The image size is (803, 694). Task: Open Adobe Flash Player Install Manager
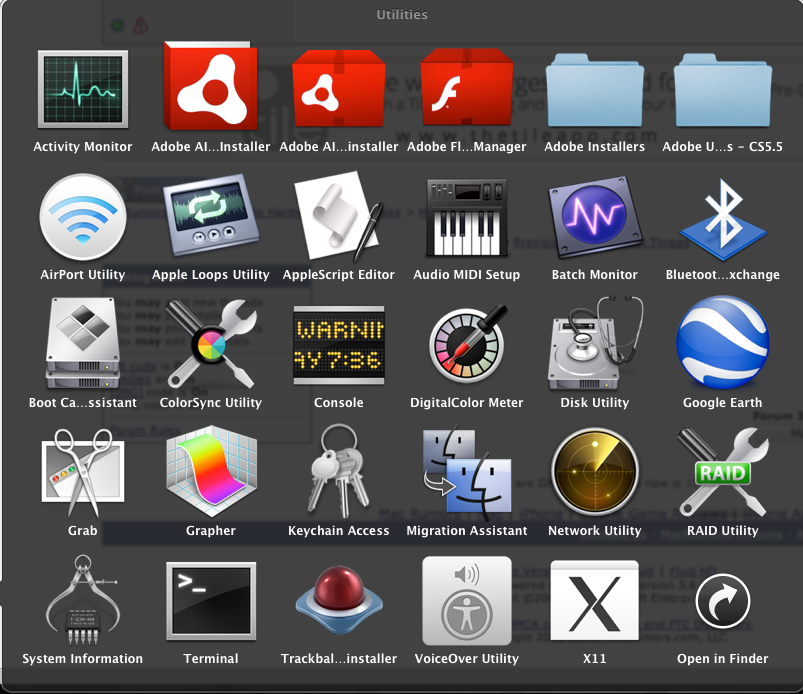point(467,87)
